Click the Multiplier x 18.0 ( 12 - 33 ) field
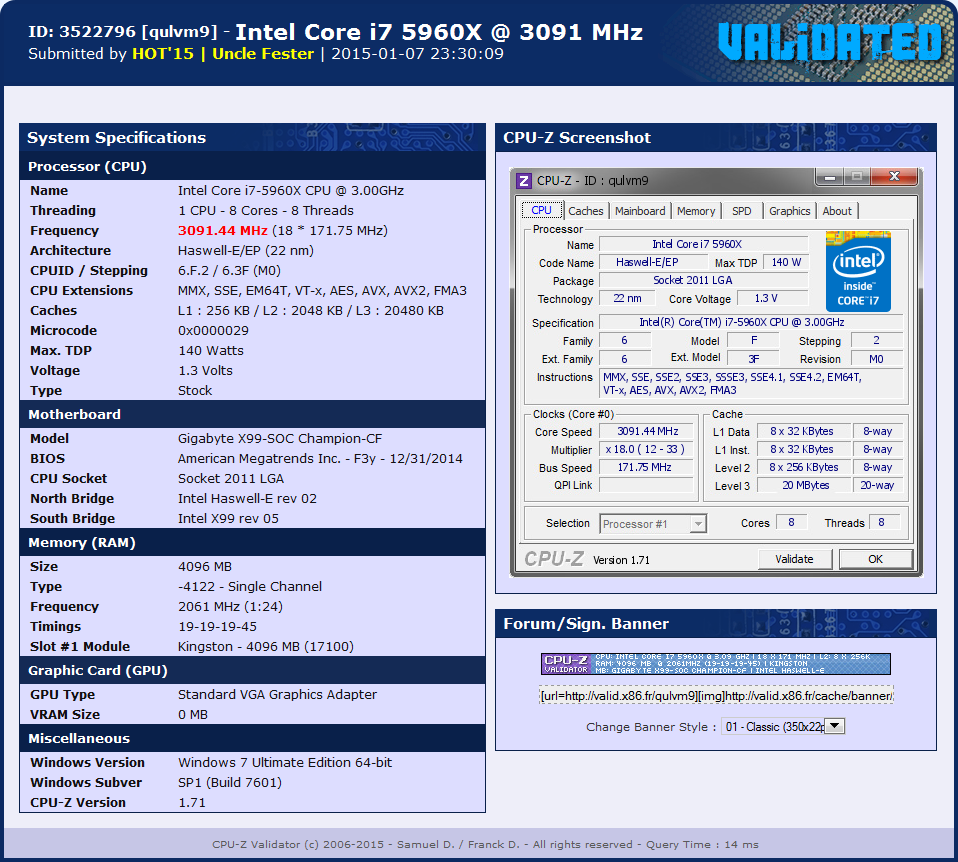The width and height of the screenshot is (958, 862). pyautogui.click(x=647, y=449)
